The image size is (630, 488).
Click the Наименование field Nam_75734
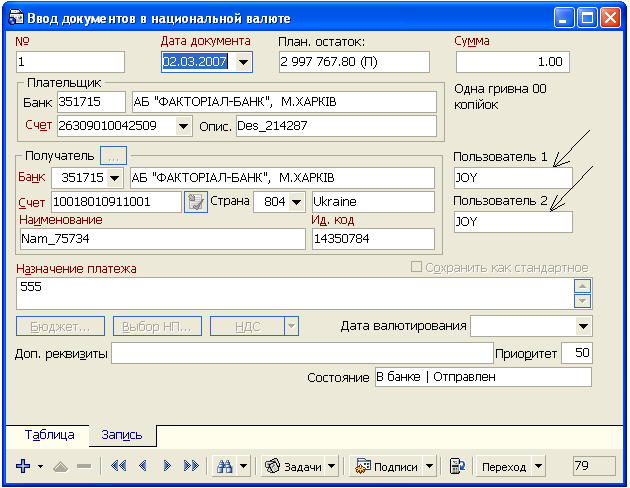tap(163, 239)
